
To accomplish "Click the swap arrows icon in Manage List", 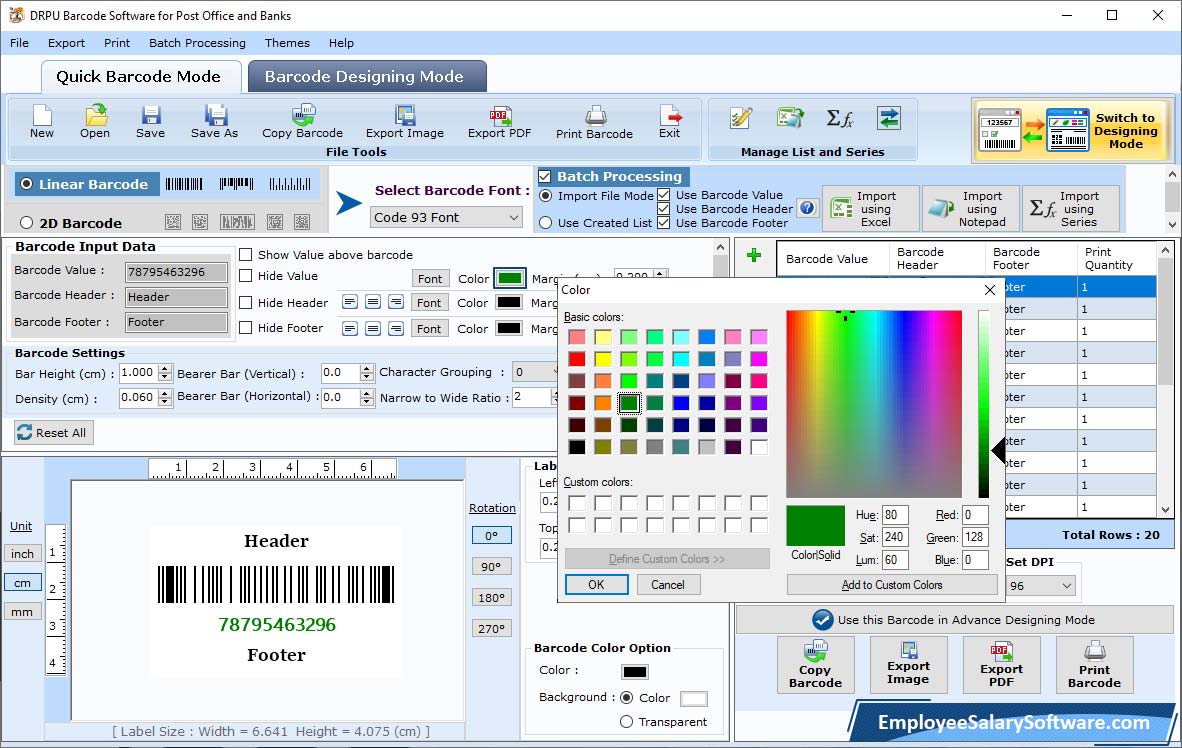I will click(889, 118).
